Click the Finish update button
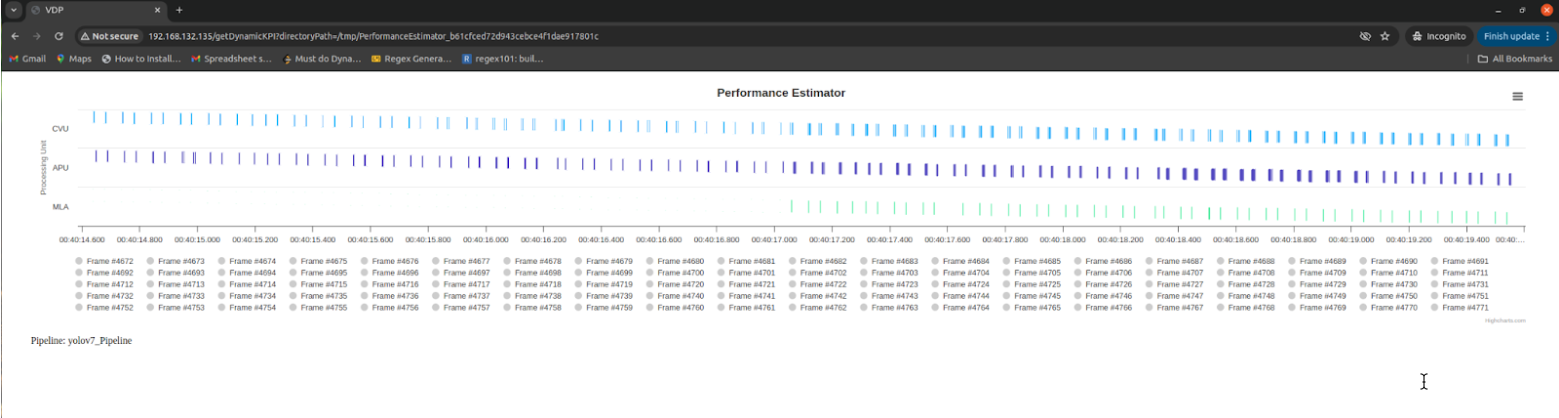 pos(1510,36)
